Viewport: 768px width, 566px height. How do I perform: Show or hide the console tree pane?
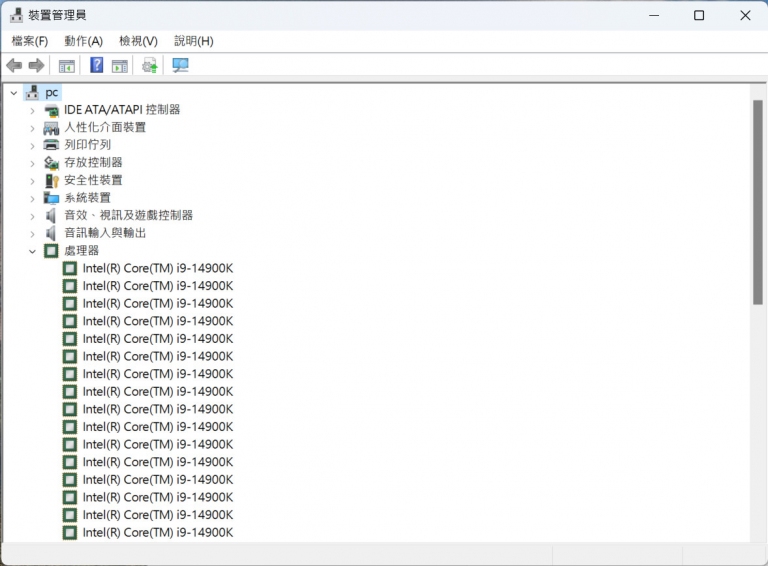(67, 66)
